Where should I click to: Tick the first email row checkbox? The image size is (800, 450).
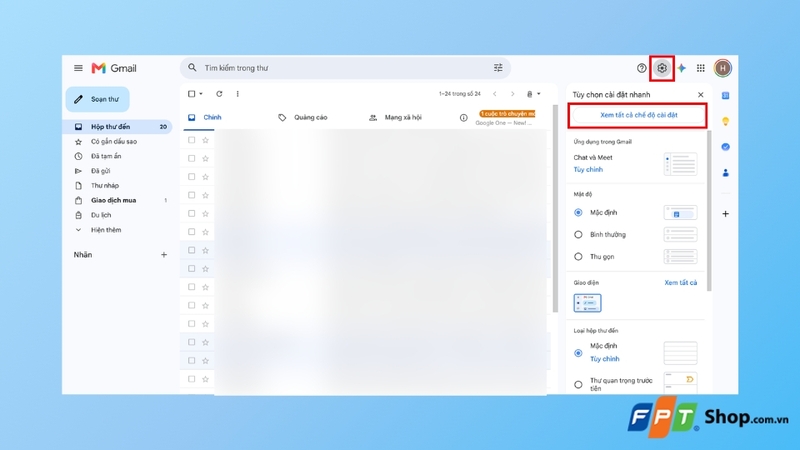click(191, 140)
